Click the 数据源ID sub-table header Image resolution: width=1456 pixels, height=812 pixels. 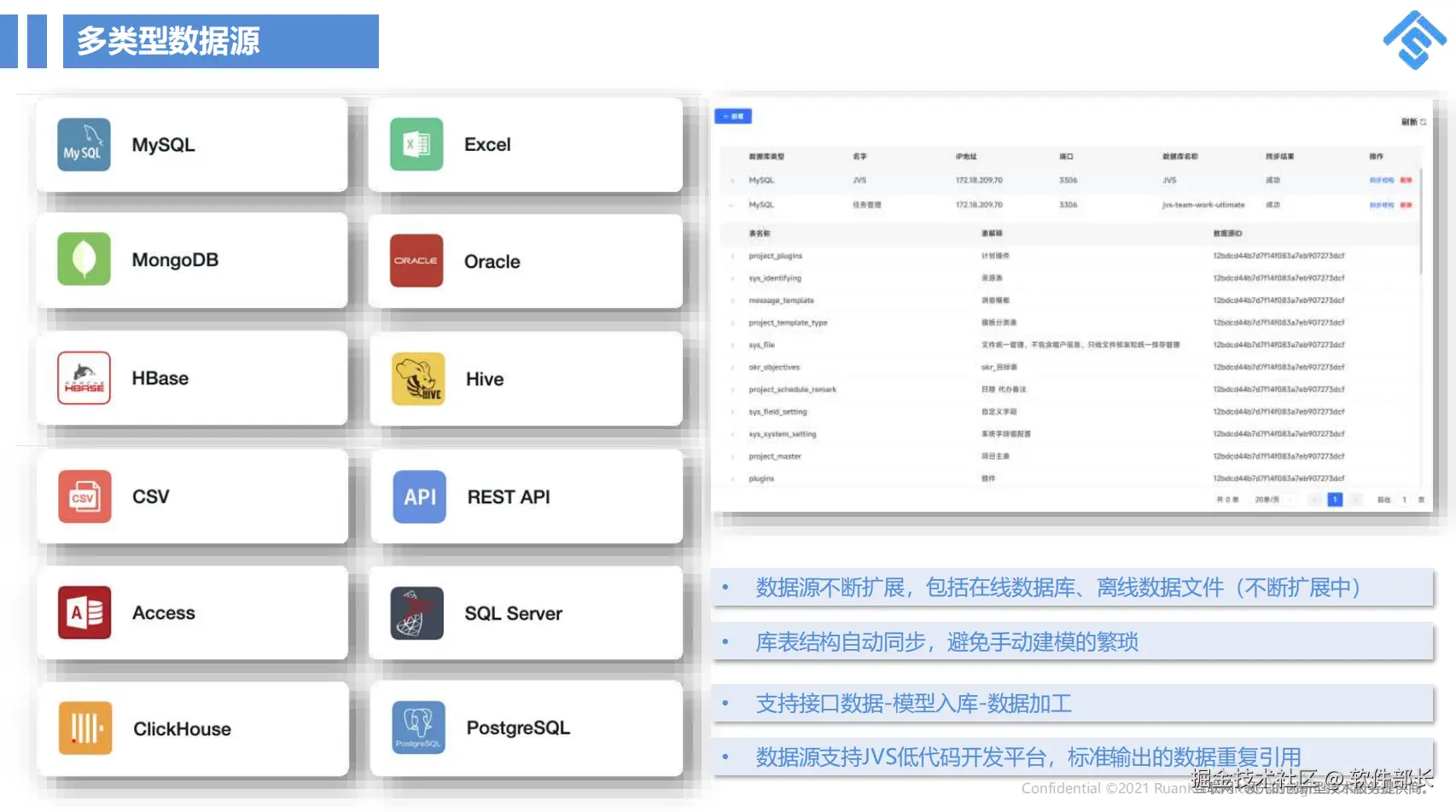tap(1228, 233)
